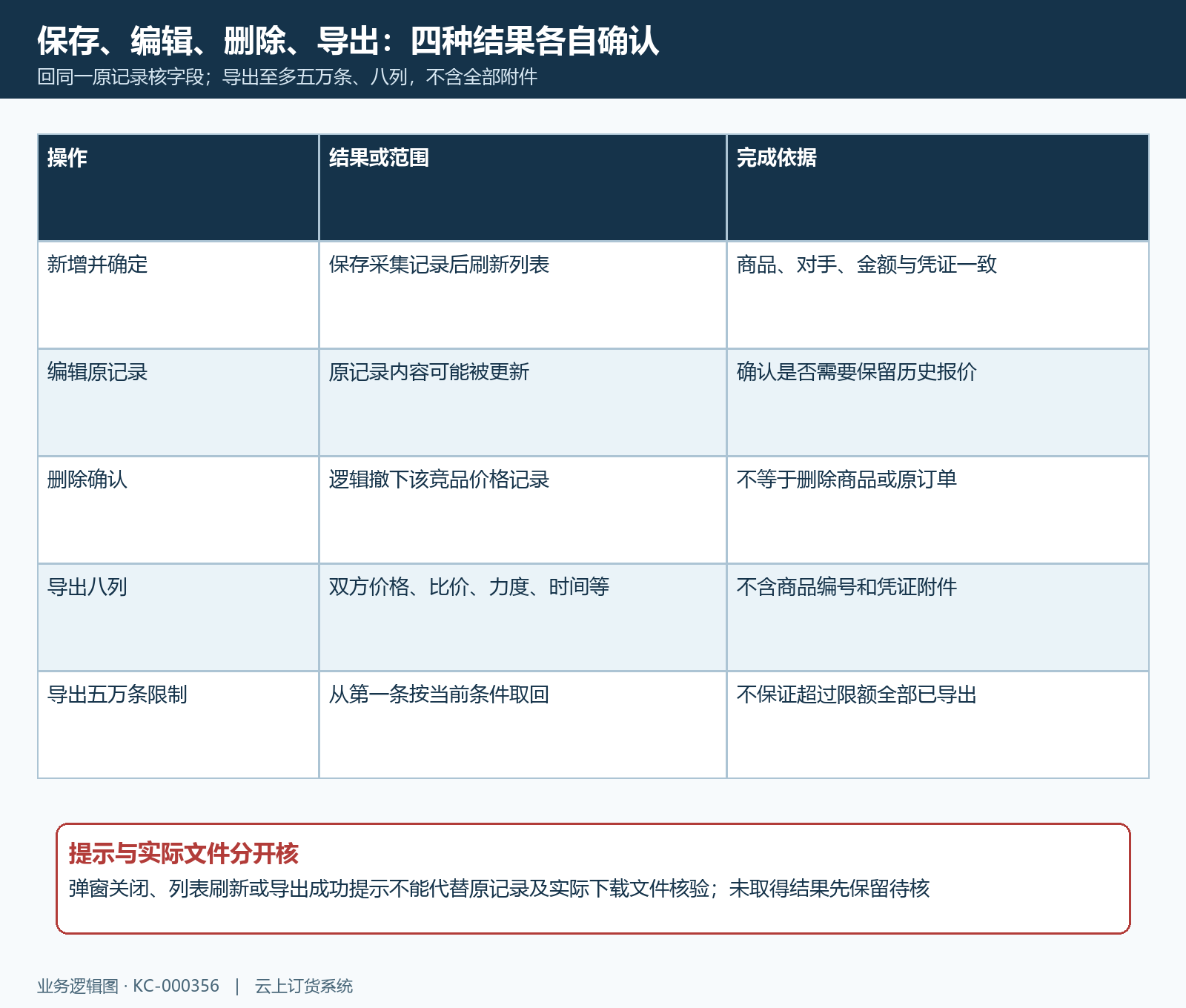Click the note text starting 弹窗关闭、列表刷新
The width and height of the screenshot is (1186, 1008).
[499, 888]
